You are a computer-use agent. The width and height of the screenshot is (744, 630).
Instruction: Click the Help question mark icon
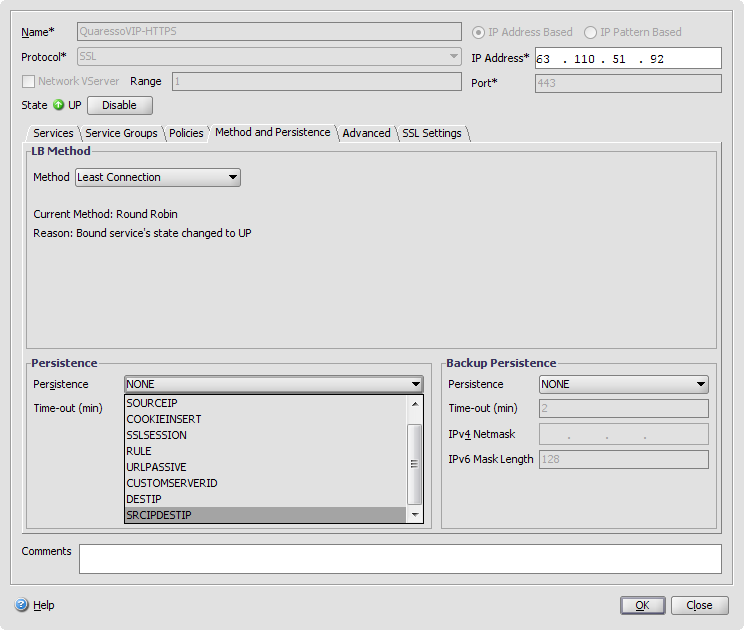coord(21,605)
